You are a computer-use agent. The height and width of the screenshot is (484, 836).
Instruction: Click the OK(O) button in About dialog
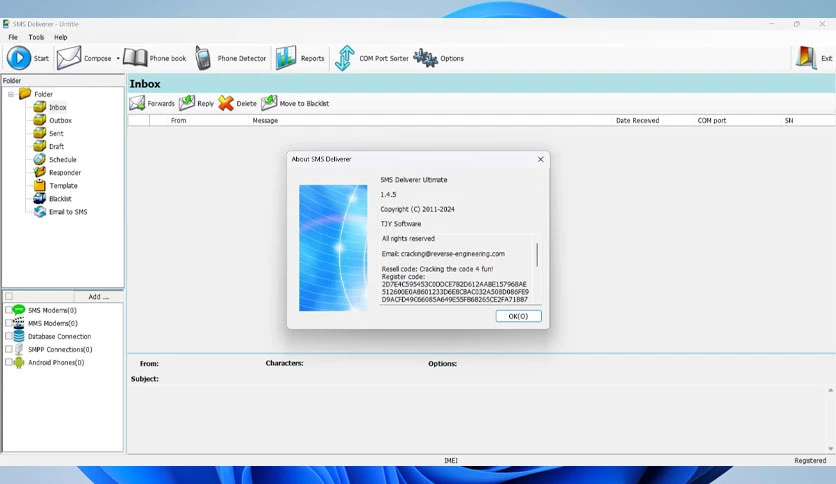pyautogui.click(x=518, y=316)
